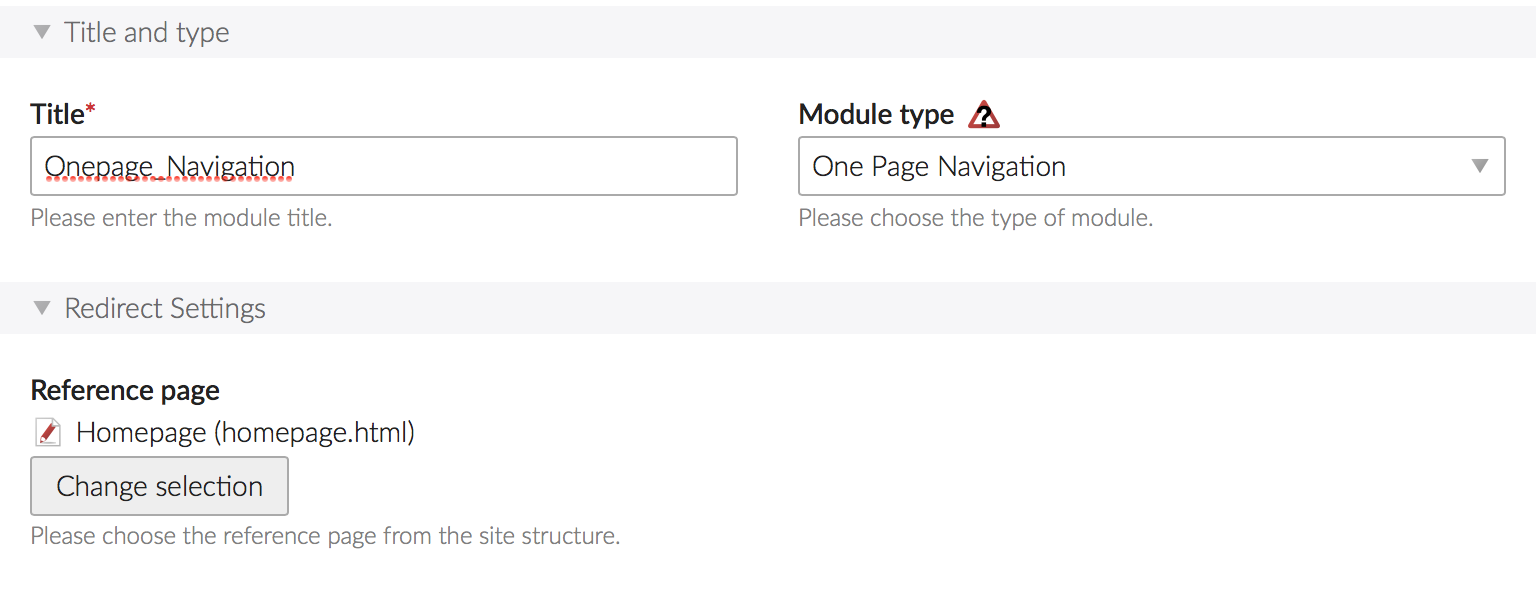Click the Homepage (homepage.html) reference text
The width and height of the screenshot is (1536, 602).
click(x=245, y=433)
